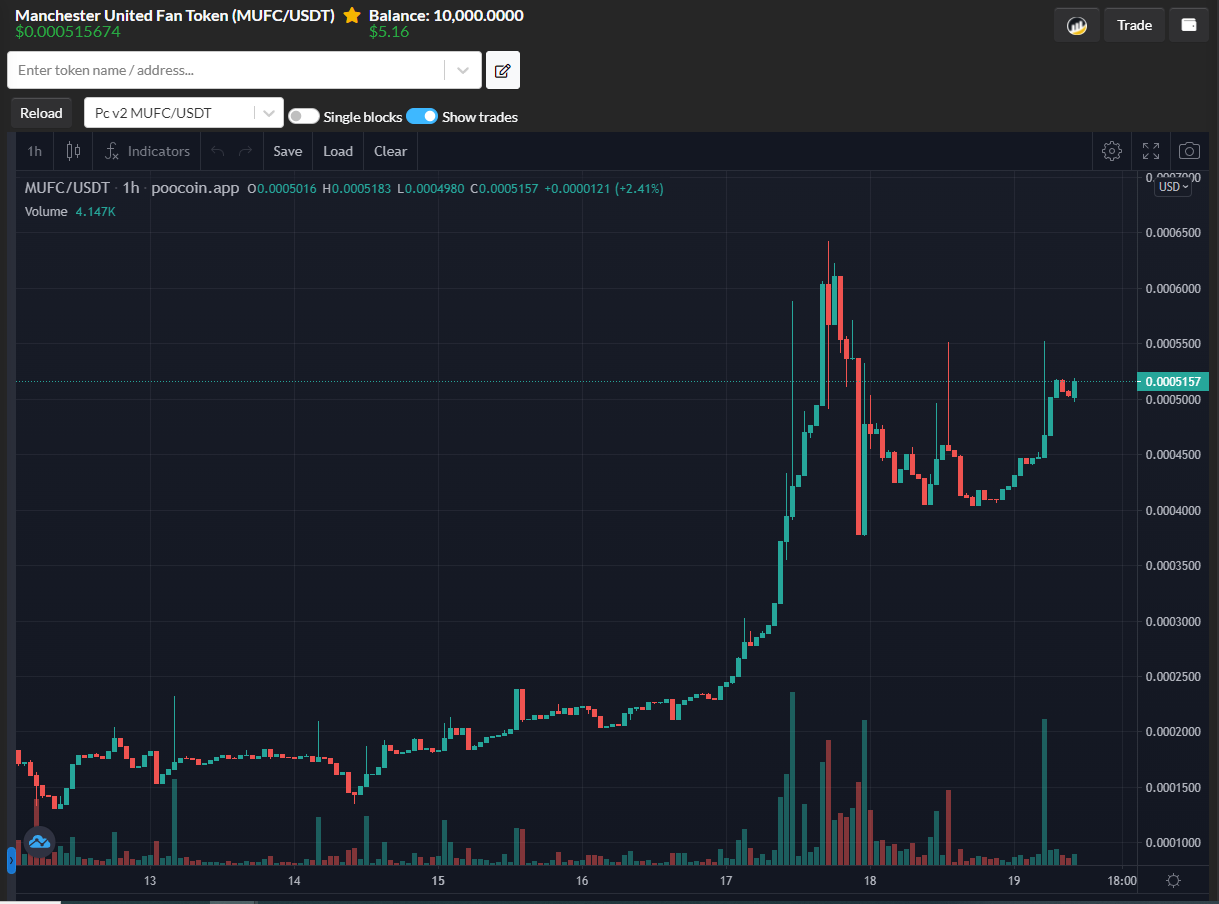Click the edit token list icon

503,70
